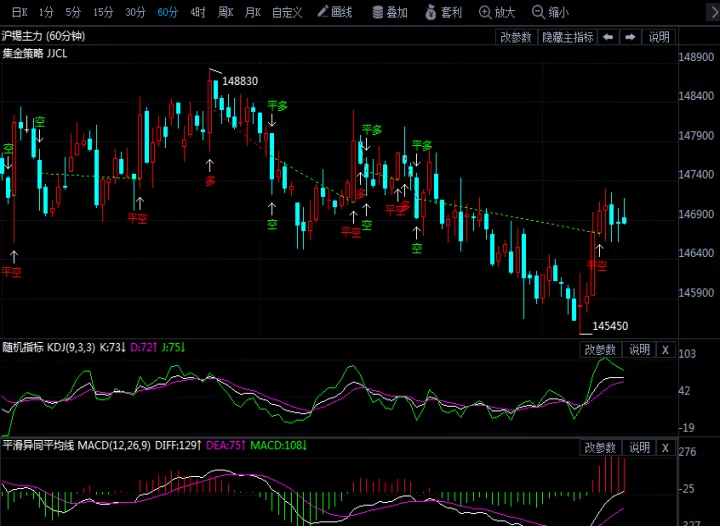
Task: Click the 145450 low price label
Action: click(x=610, y=326)
